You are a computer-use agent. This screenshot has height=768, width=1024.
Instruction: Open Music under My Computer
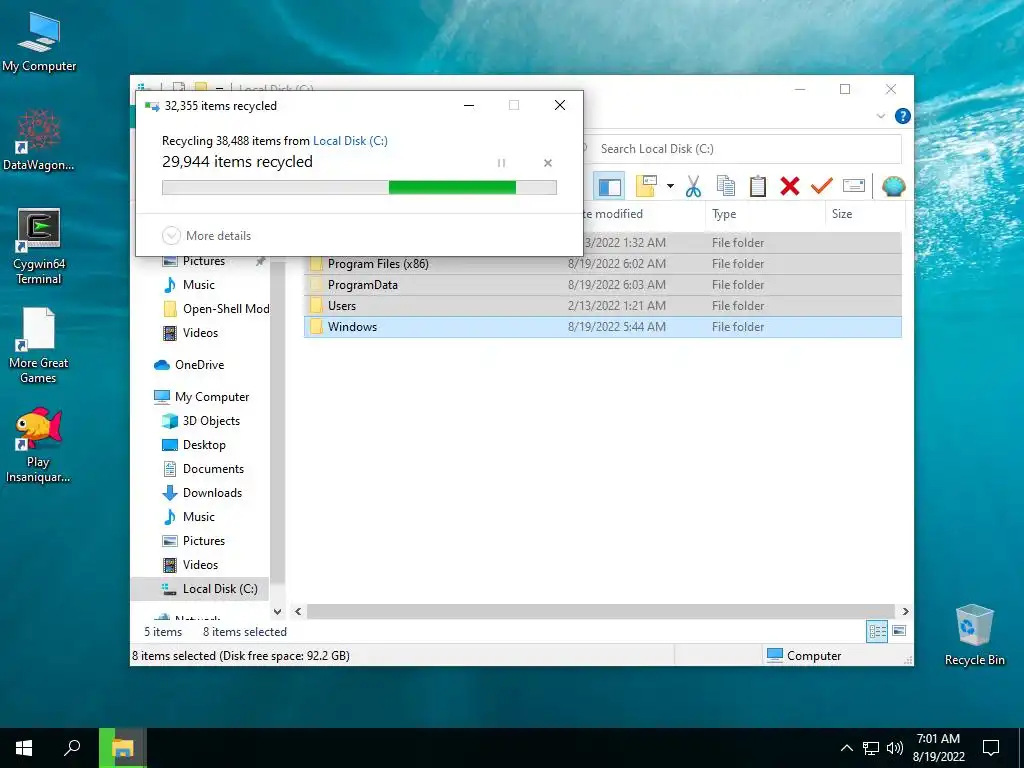[x=189, y=517]
